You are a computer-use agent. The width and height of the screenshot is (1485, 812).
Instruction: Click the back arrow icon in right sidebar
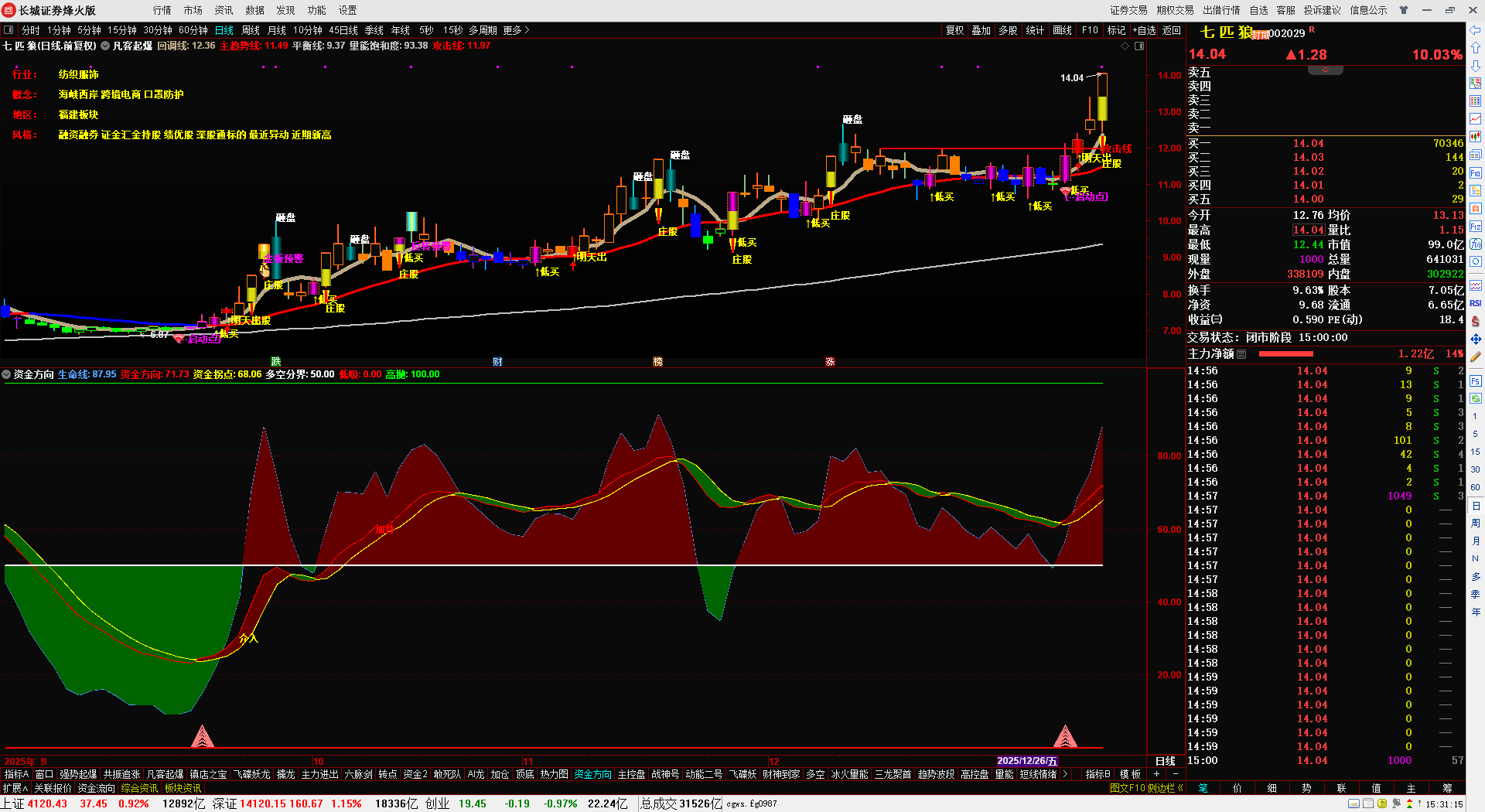coord(1476,30)
